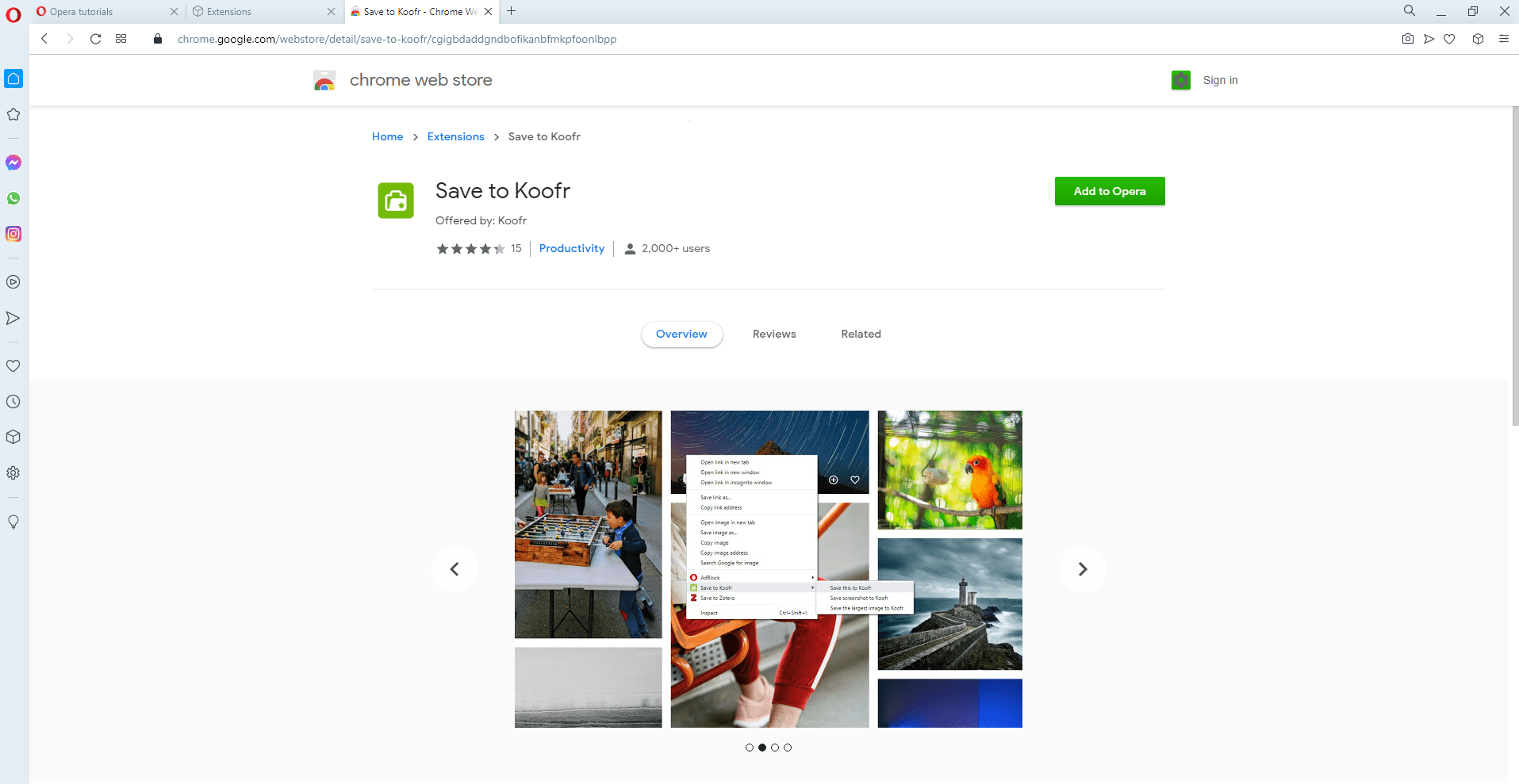Open Instagram in the sidebar
Viewport: 1519px width, 784px height.
[13, 234]
